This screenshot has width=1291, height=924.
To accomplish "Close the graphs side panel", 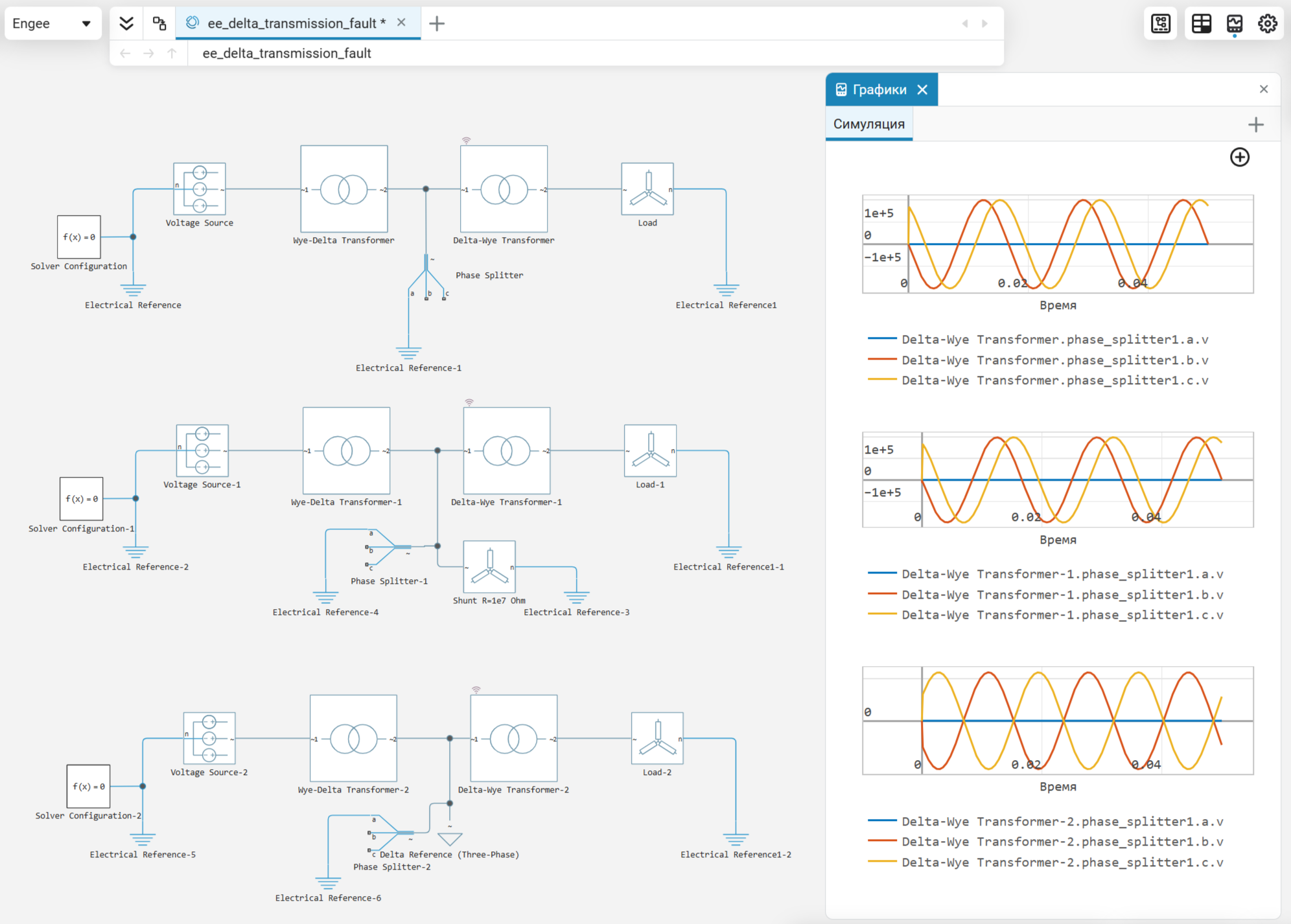I will [1264, 89].
